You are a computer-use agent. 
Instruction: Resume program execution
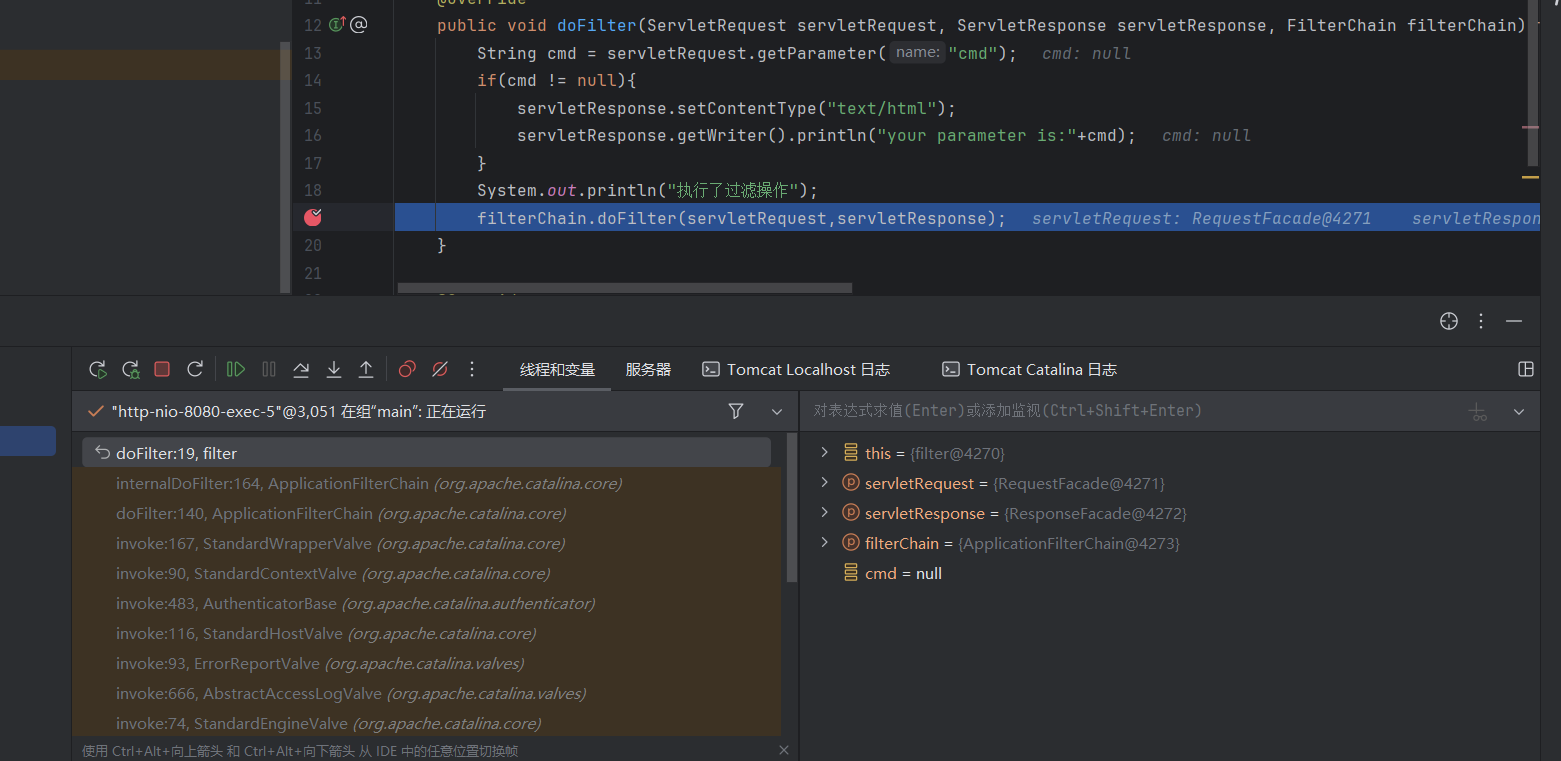[x=235, y=369]
